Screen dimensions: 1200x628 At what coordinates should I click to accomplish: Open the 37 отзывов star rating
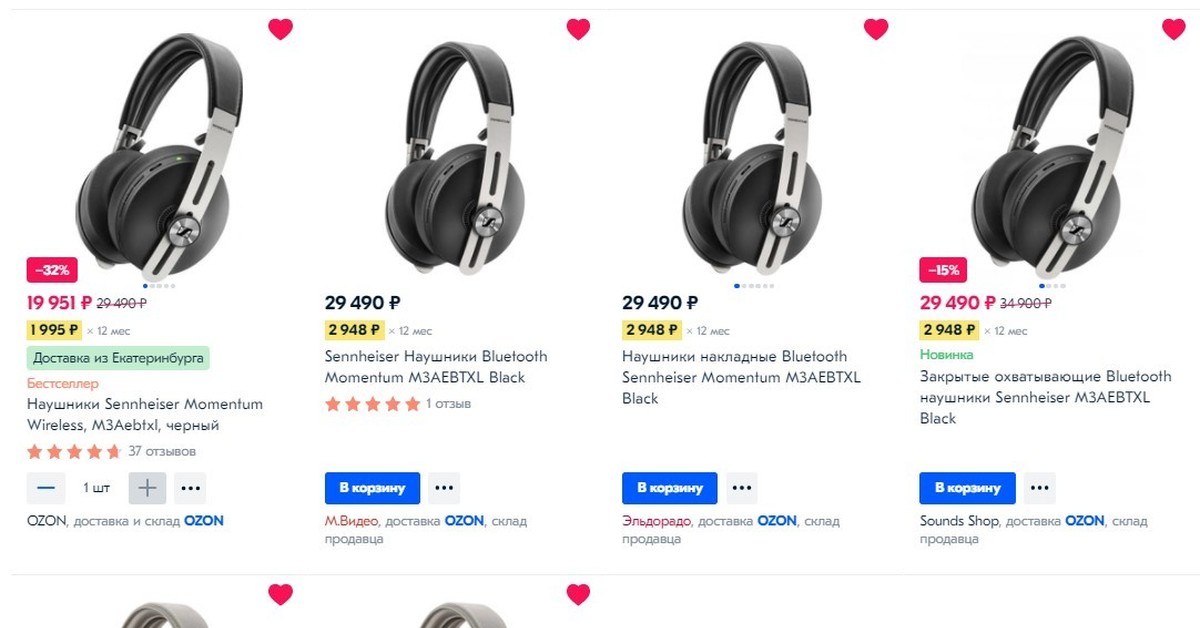pos(111,451)
